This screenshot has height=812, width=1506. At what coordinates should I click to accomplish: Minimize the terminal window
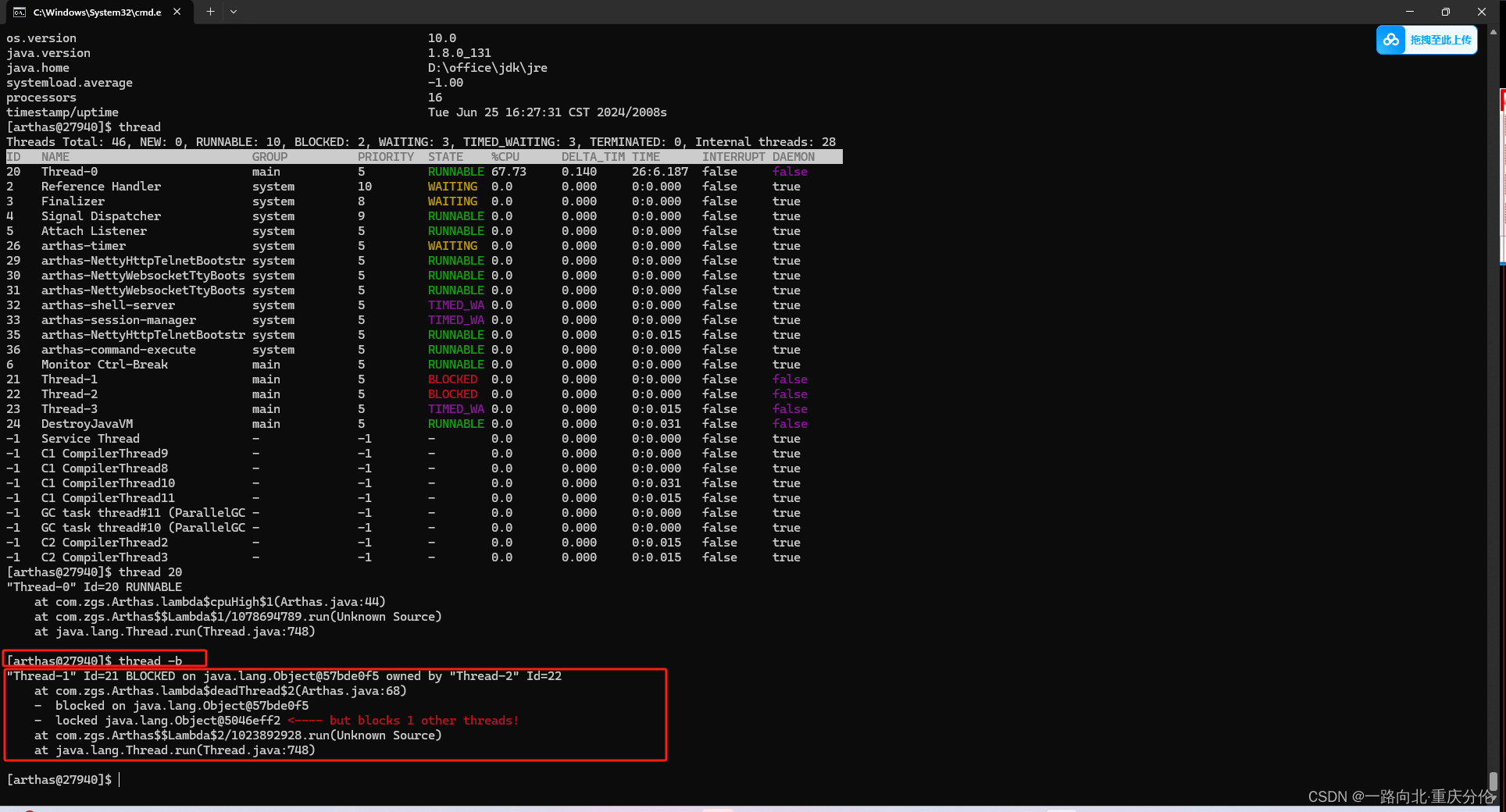(1410, 12)
